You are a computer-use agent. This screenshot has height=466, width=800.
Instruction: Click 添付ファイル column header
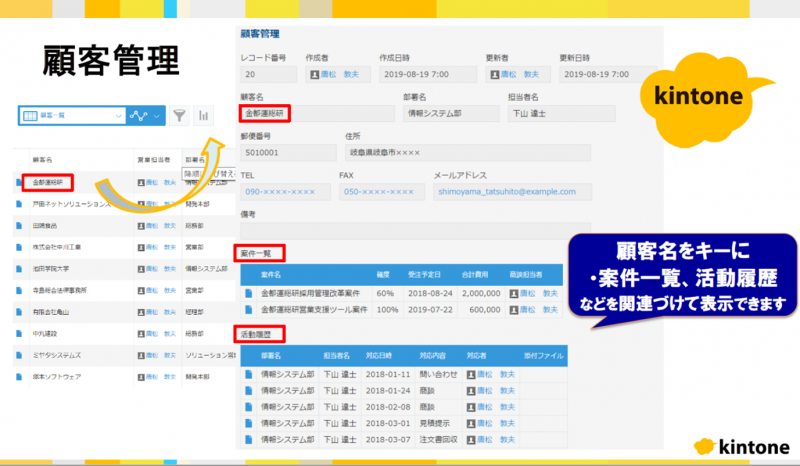click(x=543, y=356)
